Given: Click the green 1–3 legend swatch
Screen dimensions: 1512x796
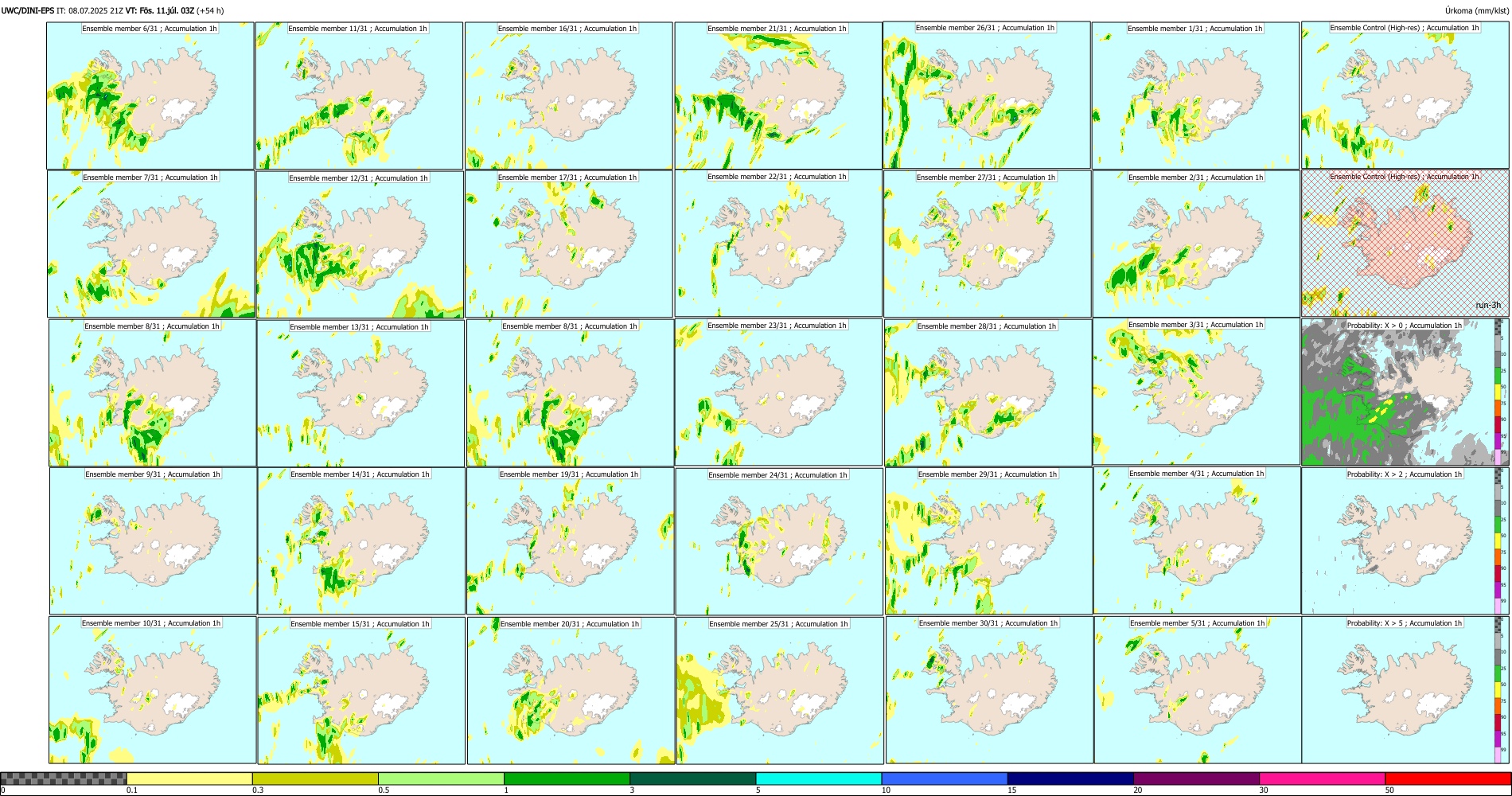Looking at the screenshot, I should (567, 778).
